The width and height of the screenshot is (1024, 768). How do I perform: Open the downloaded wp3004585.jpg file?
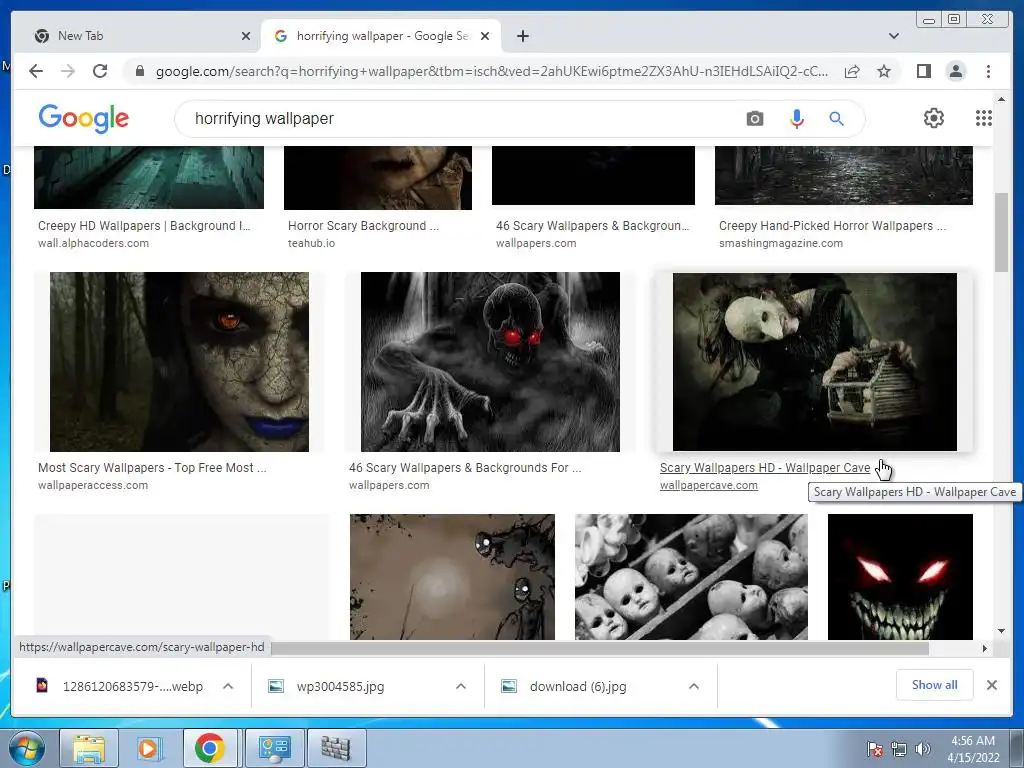pos(340,686)
